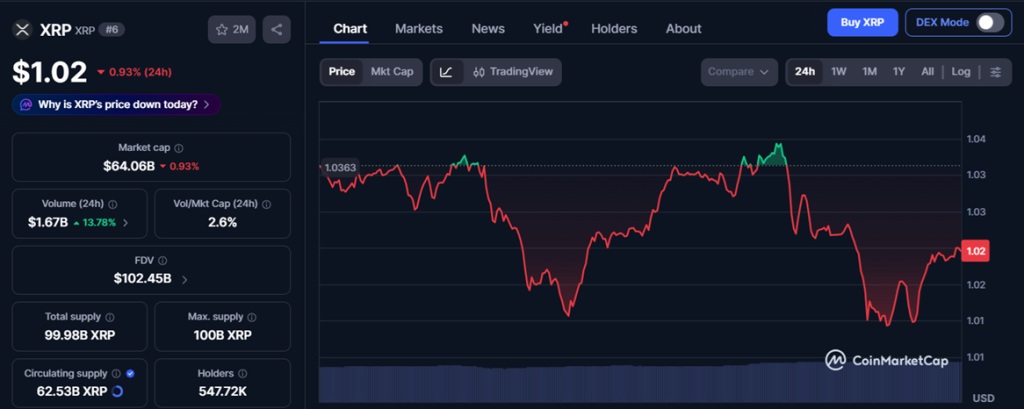This screenshot has width=1024, height=409.
Task: Click the volume bars below chart
Action: 640,382
